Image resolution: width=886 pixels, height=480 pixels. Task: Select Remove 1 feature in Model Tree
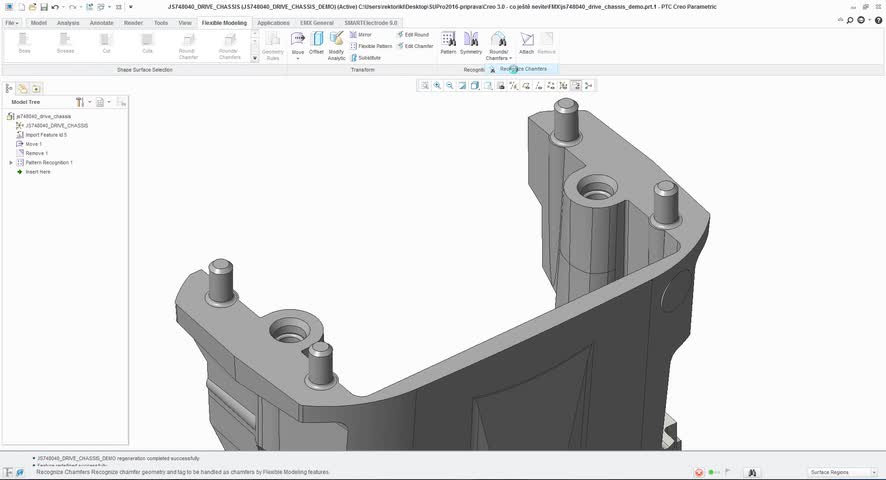[x=32, y=153]
